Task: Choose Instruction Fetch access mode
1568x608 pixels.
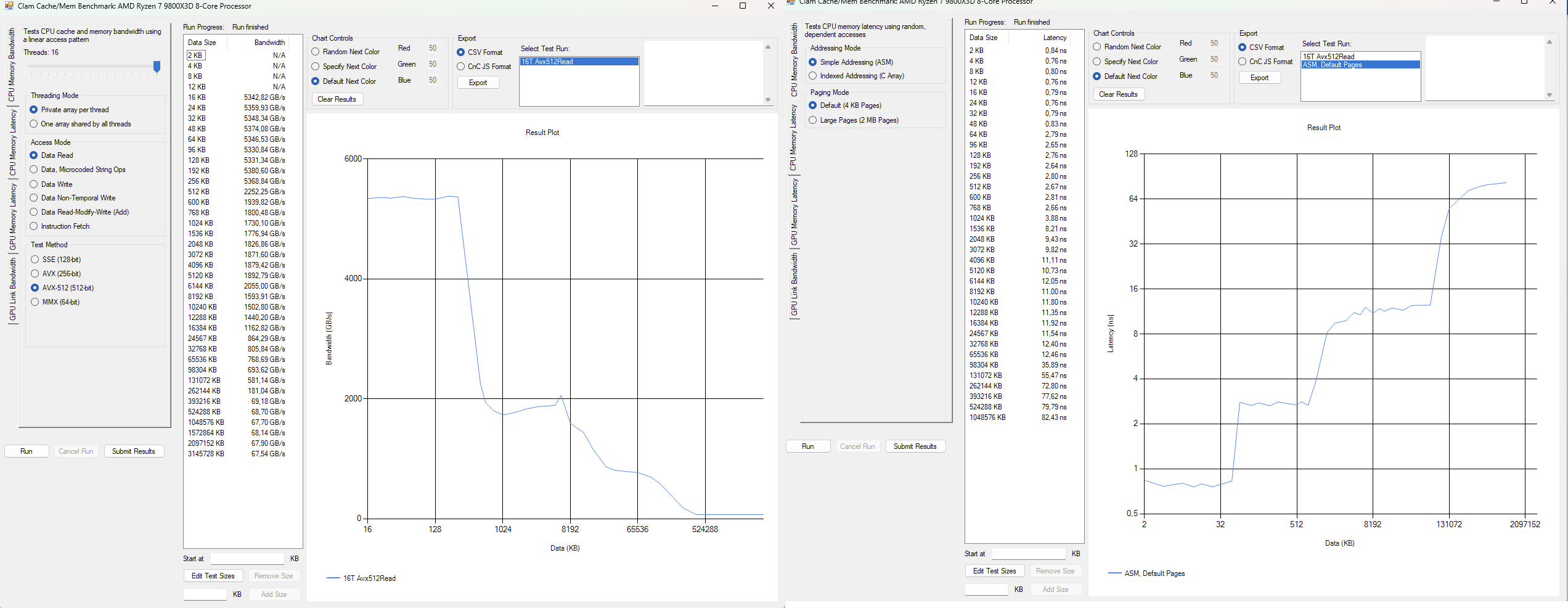Action: pyautogui.click(x=60, y=226)
